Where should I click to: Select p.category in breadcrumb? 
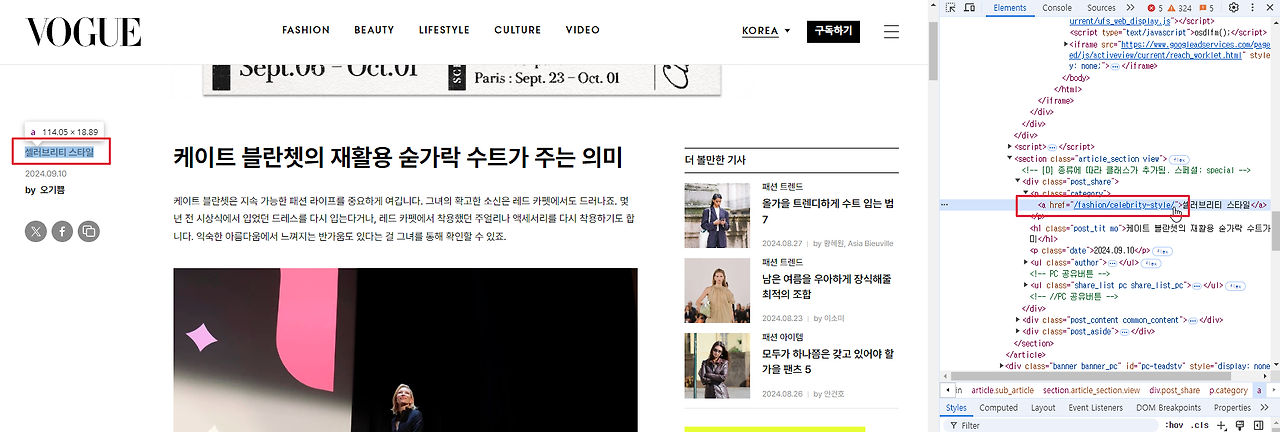(1228, 390)
